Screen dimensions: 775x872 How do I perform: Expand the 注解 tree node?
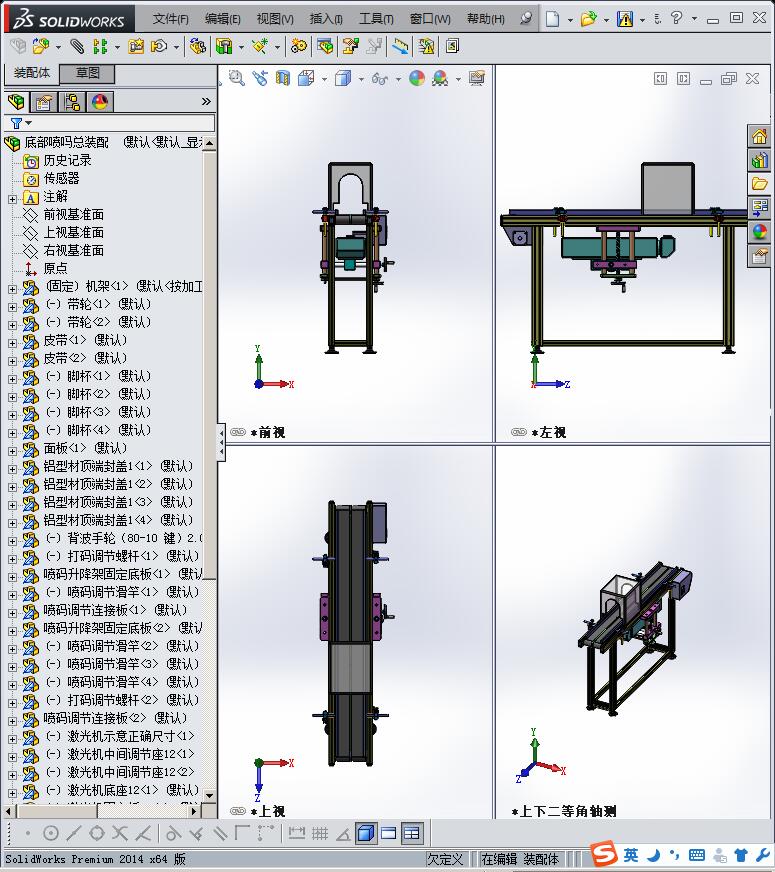[x=12, y=199]
